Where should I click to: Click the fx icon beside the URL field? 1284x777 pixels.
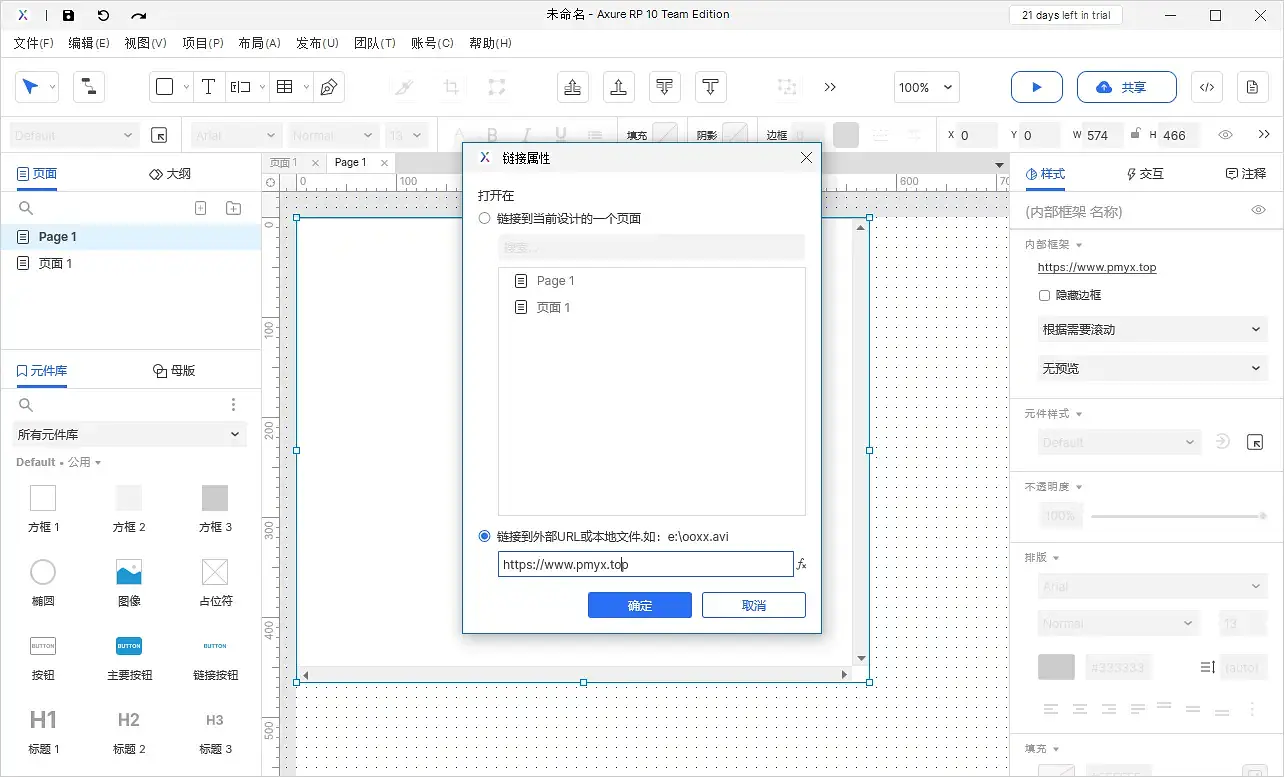pos(801,564)
